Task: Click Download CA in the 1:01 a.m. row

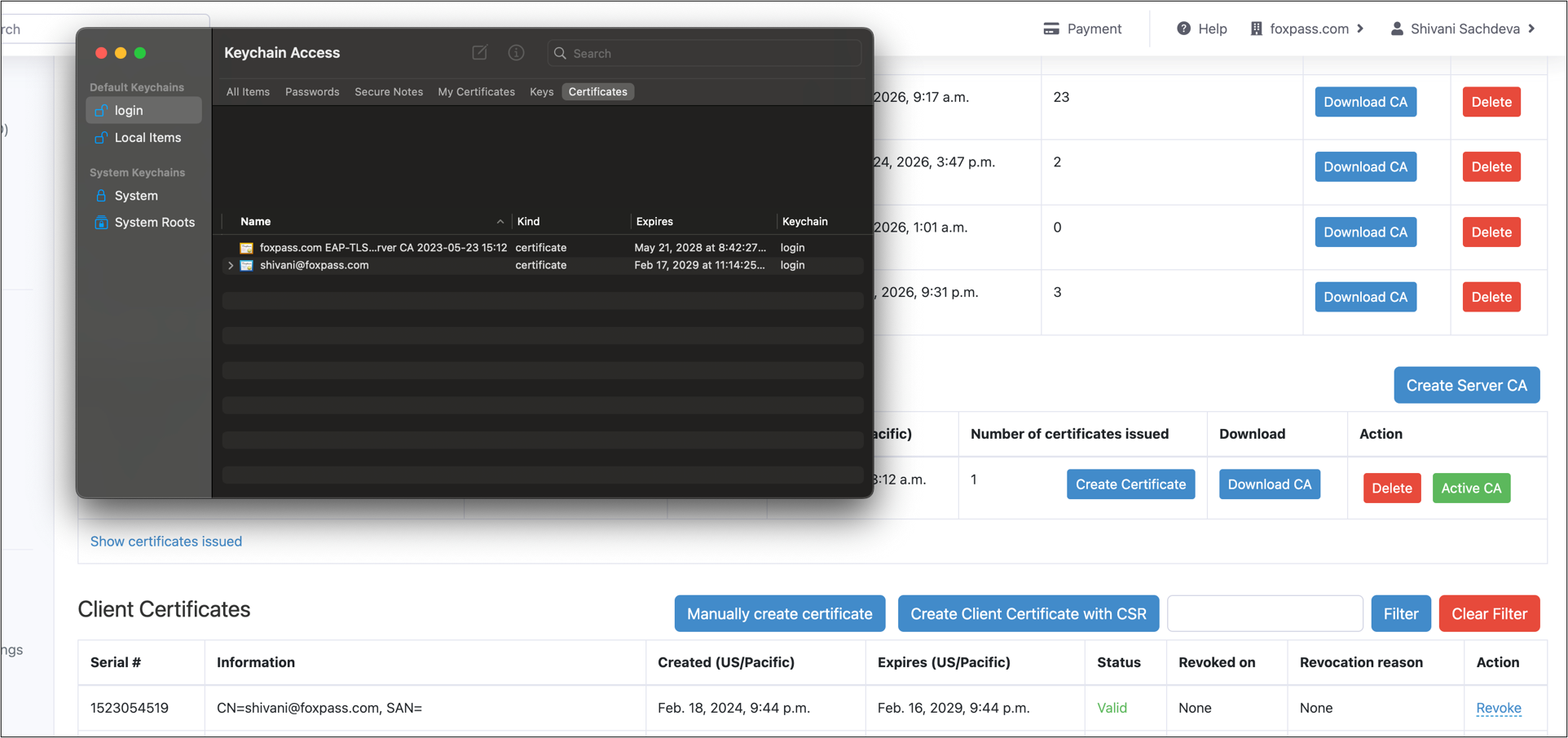Action: tap(1365, 232)
